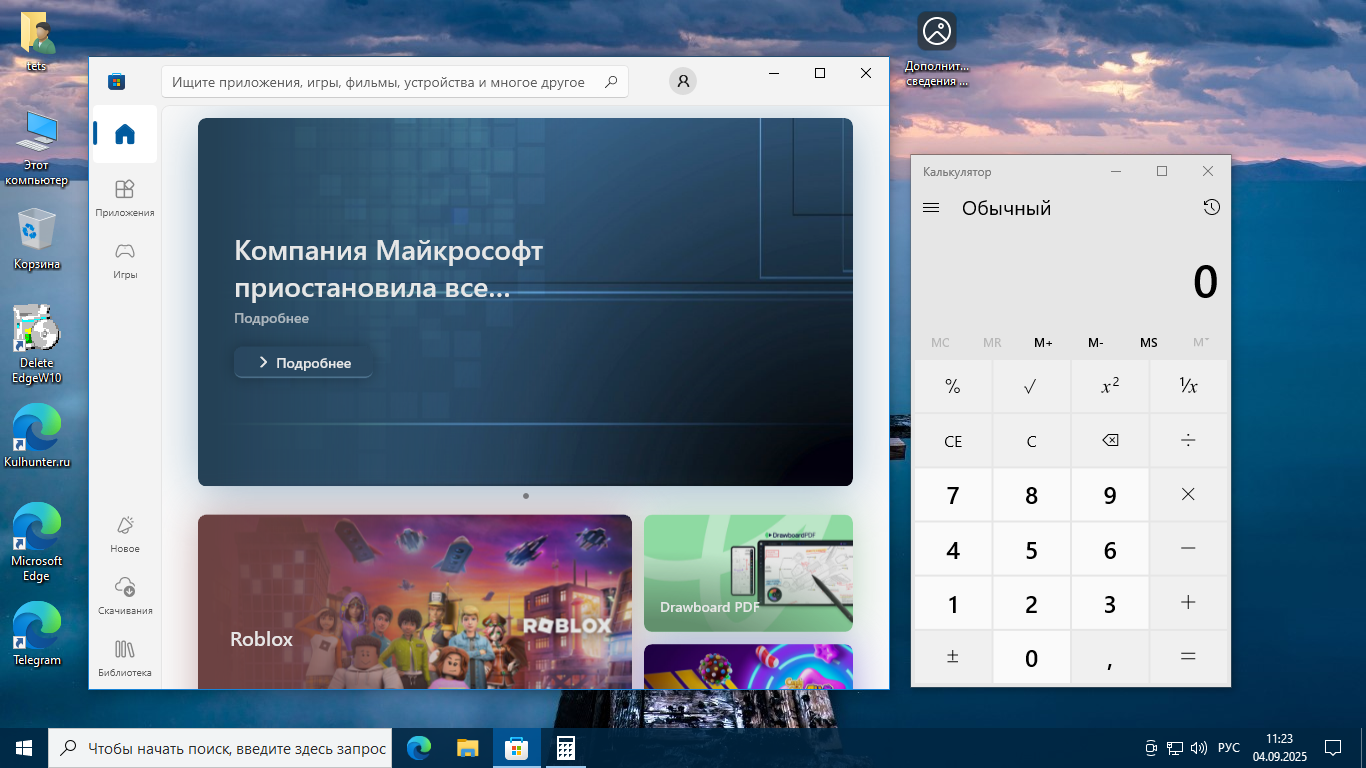Screen dimensions: 1366x768
Task: Select the tets folder on desktop
Action: click(x=37, y=43)
